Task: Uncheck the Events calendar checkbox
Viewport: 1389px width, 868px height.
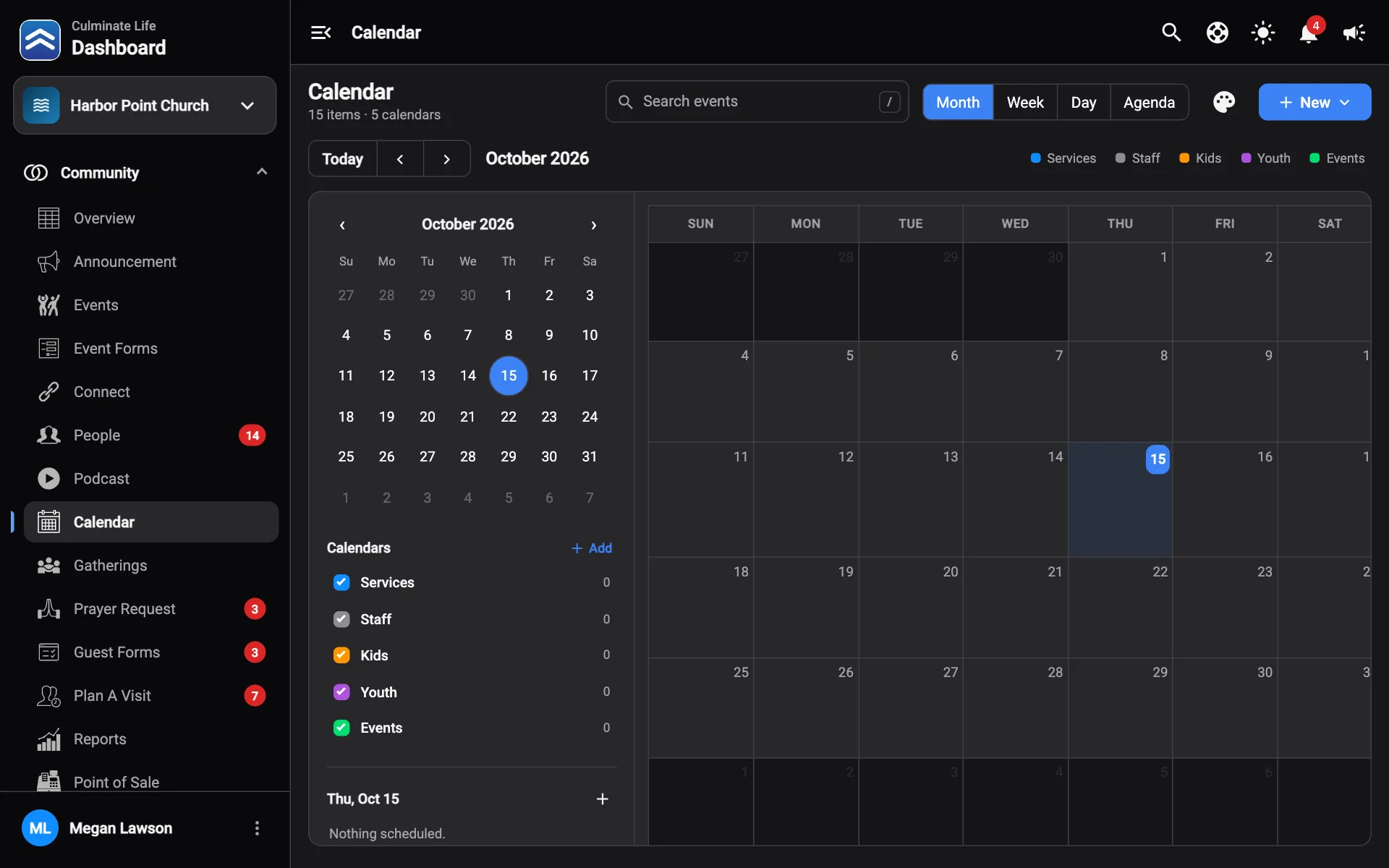Action: 341,728
